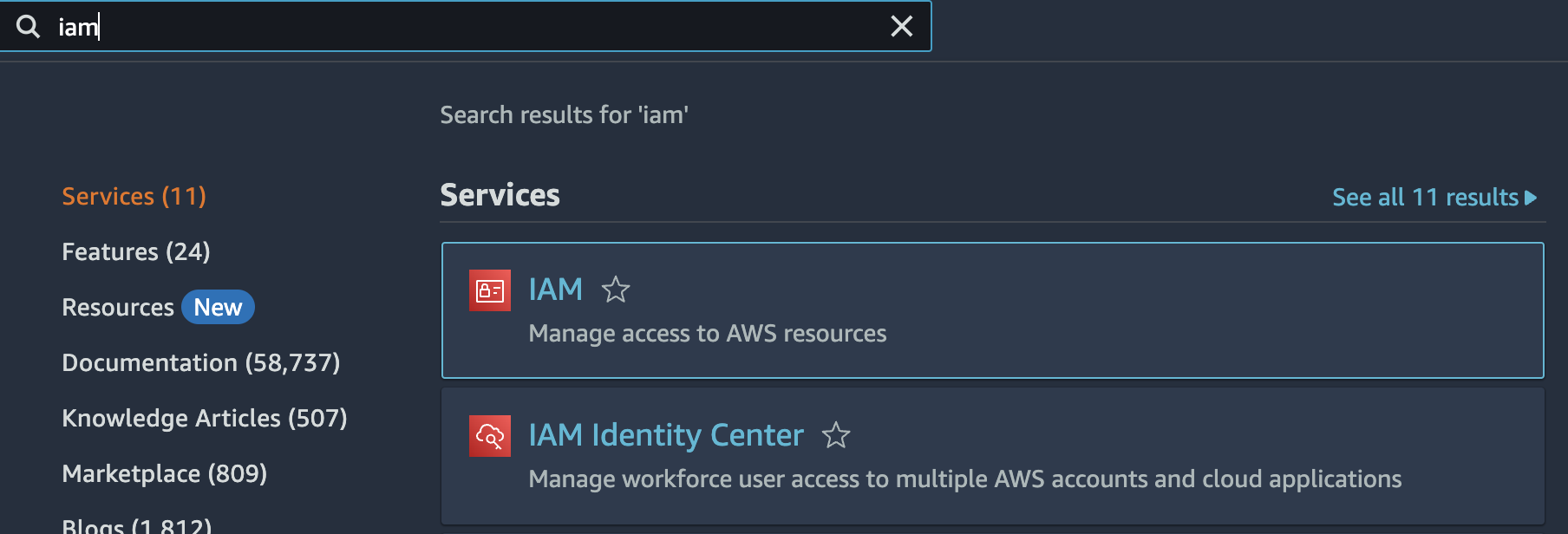Select the red IAM key-card icon
This screenshot has height=534, width=1568.
tap(489, 290)
